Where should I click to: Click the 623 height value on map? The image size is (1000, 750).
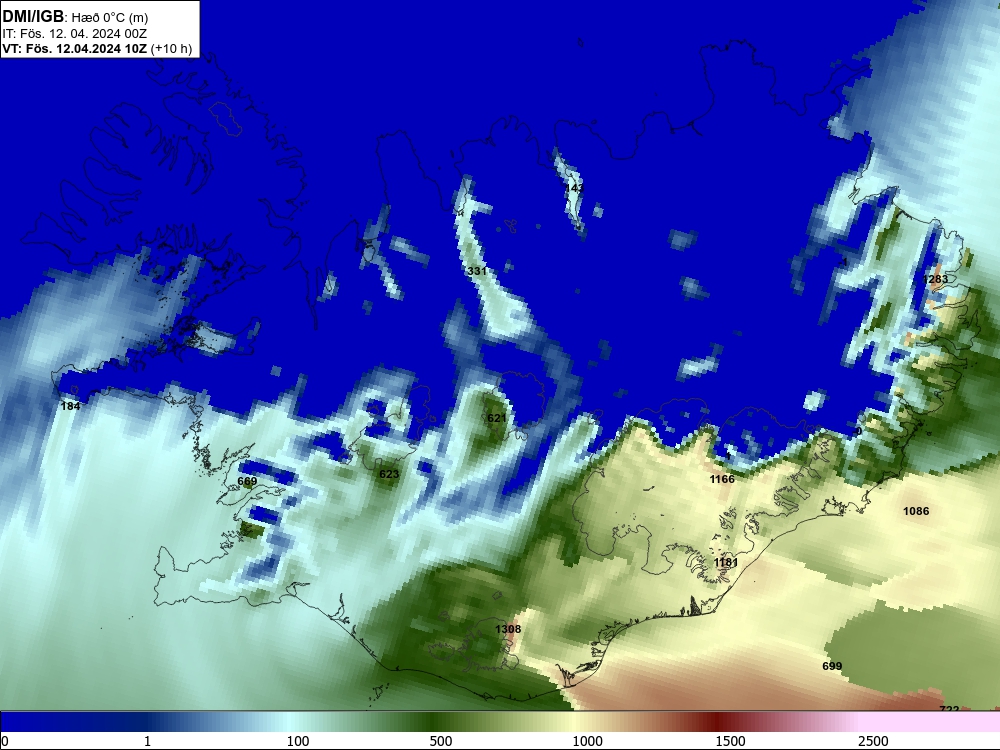coord(389,474)
